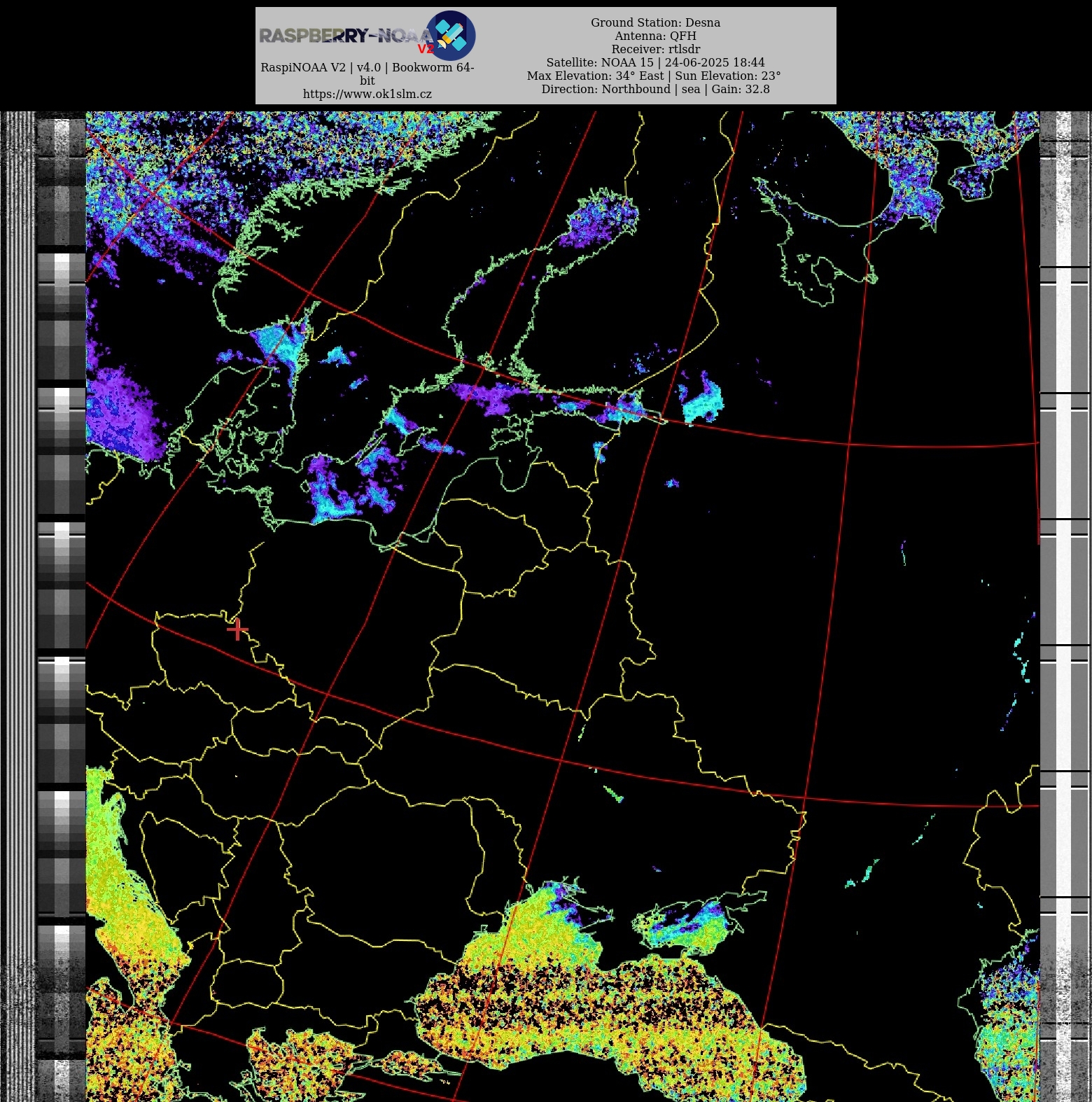The height and width of the screenshot is (1102, 1092).
Task: Click the 'Ground Station: Desna' line
Action: pyautogui.click(x=655, y=22)
